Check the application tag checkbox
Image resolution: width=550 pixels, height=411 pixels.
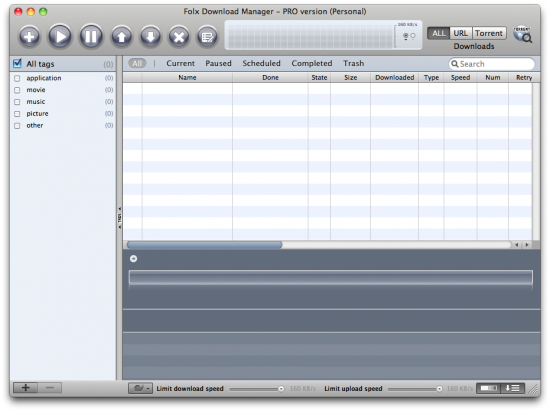point(17,78)
